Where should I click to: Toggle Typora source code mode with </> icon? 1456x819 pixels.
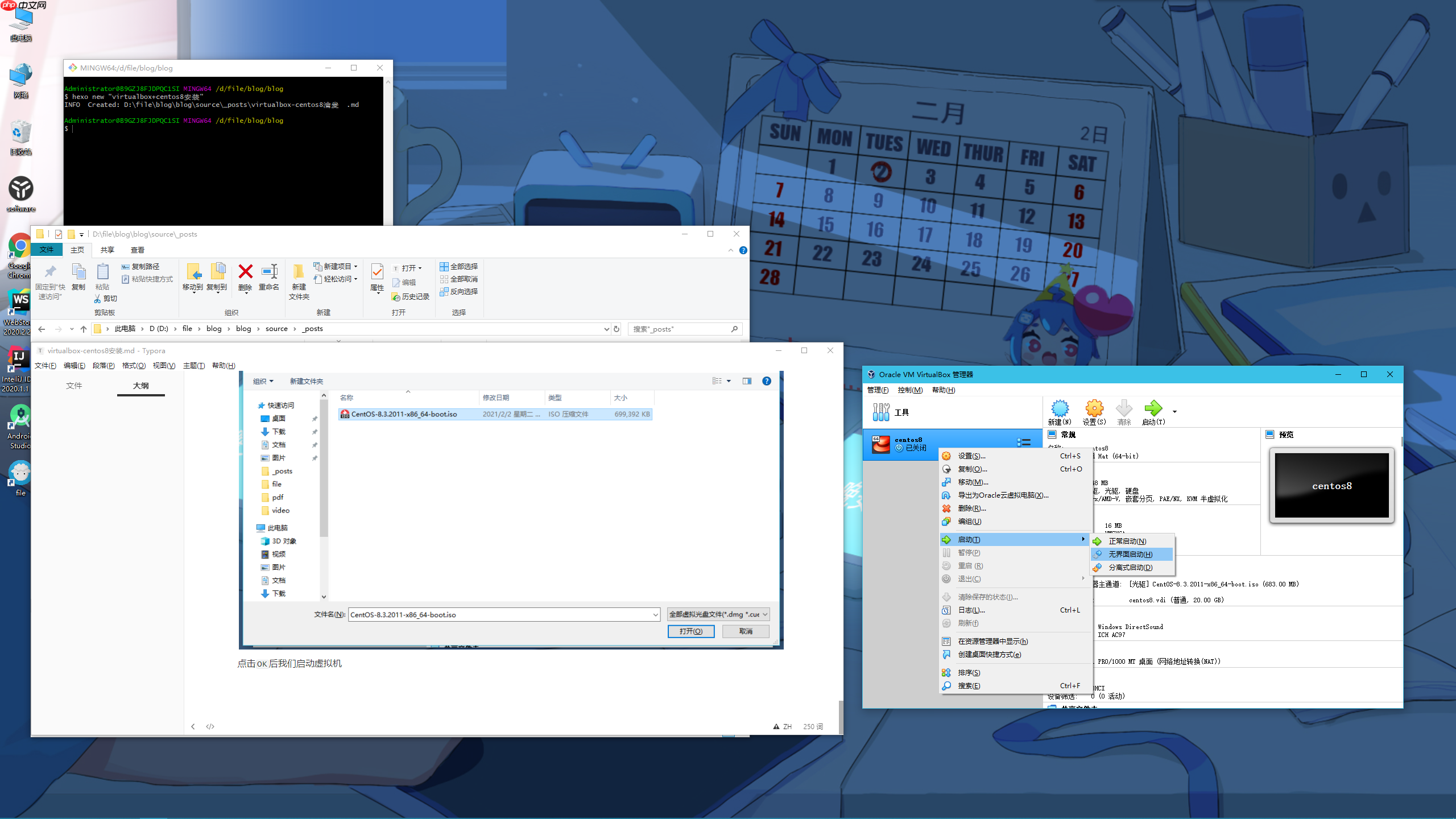coord(210,726)
